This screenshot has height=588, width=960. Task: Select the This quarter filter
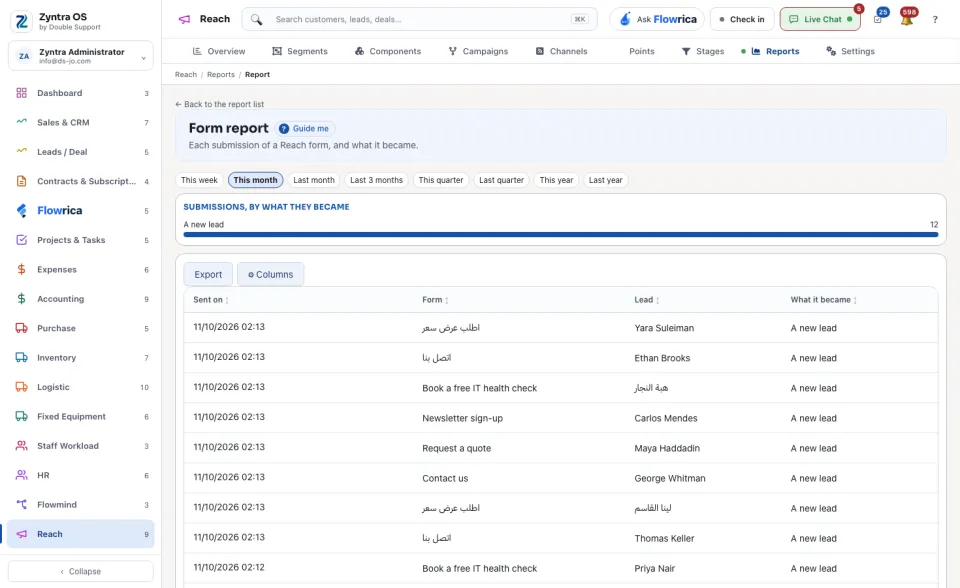tap(441, 180)
